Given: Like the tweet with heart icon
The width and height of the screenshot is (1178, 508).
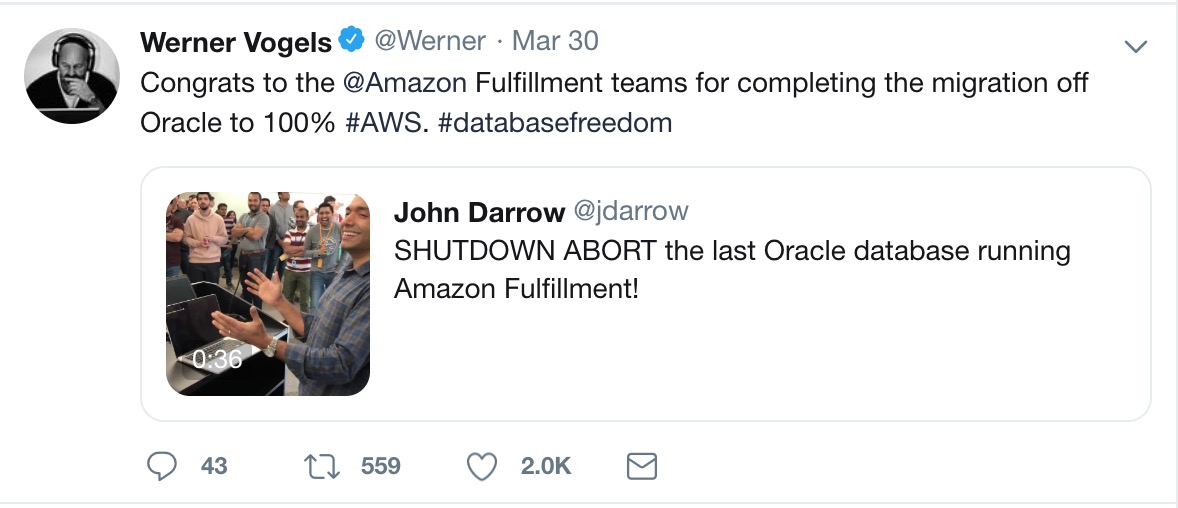Looking at the screenshot, I should click(x=483, y=466).
